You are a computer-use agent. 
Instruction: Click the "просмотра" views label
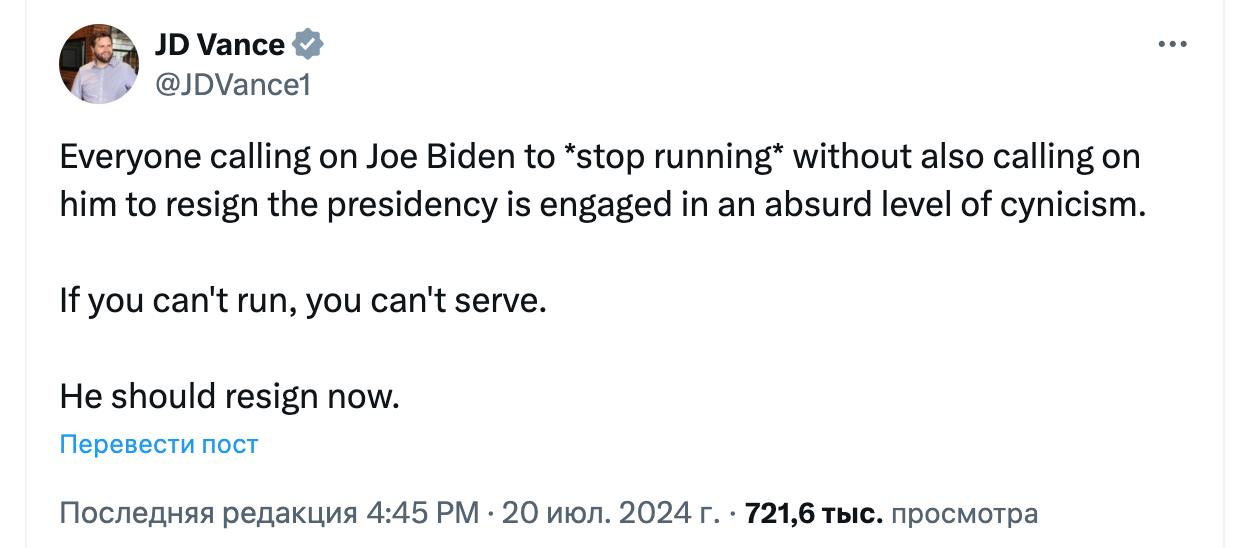(964, 514)
